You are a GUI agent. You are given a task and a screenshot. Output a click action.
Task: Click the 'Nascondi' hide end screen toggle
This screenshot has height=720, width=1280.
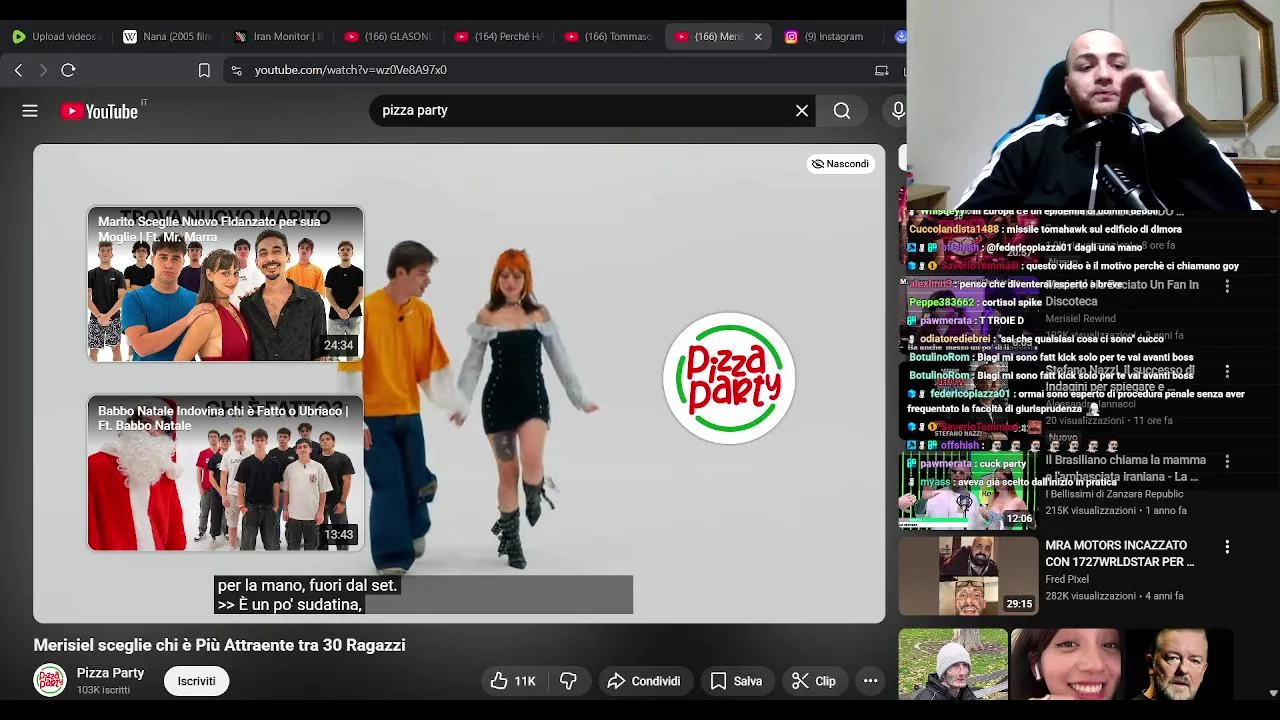(840, 164)
